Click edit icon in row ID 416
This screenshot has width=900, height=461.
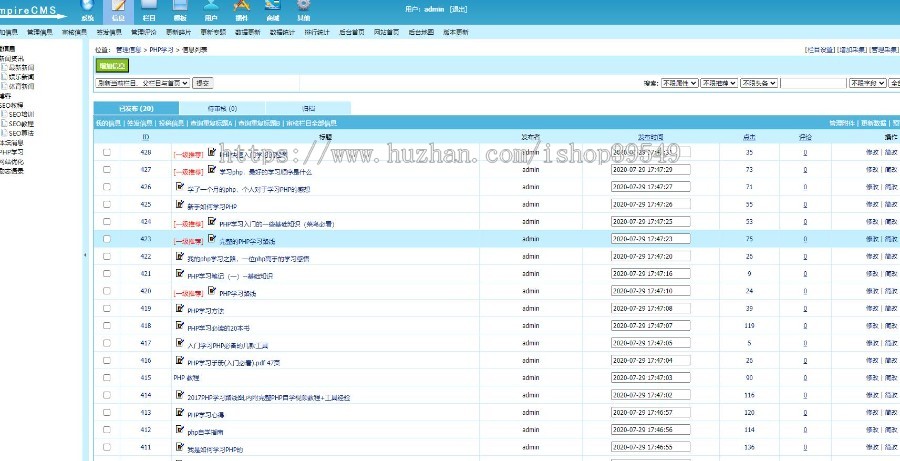(x=180, y=360)
